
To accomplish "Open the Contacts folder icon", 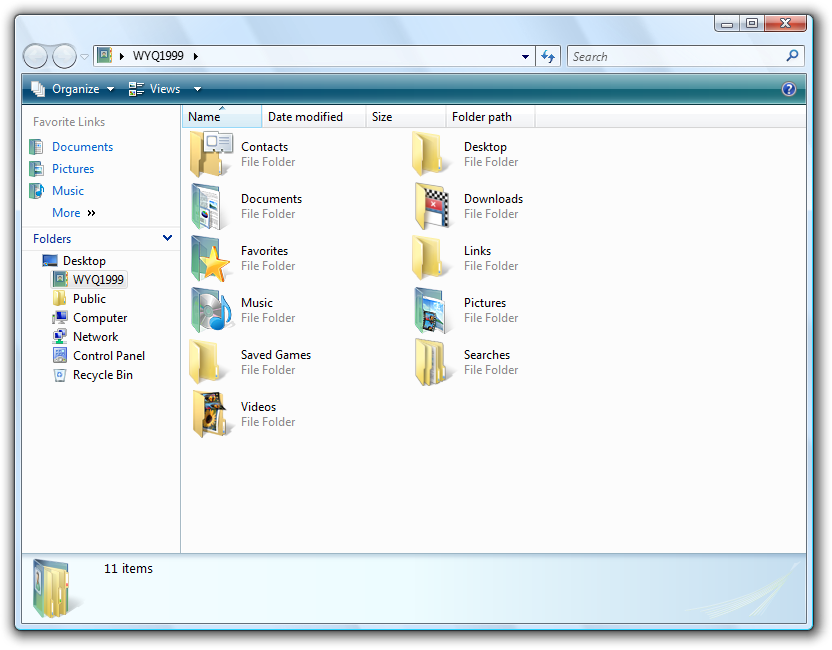I will coord(211,154).
